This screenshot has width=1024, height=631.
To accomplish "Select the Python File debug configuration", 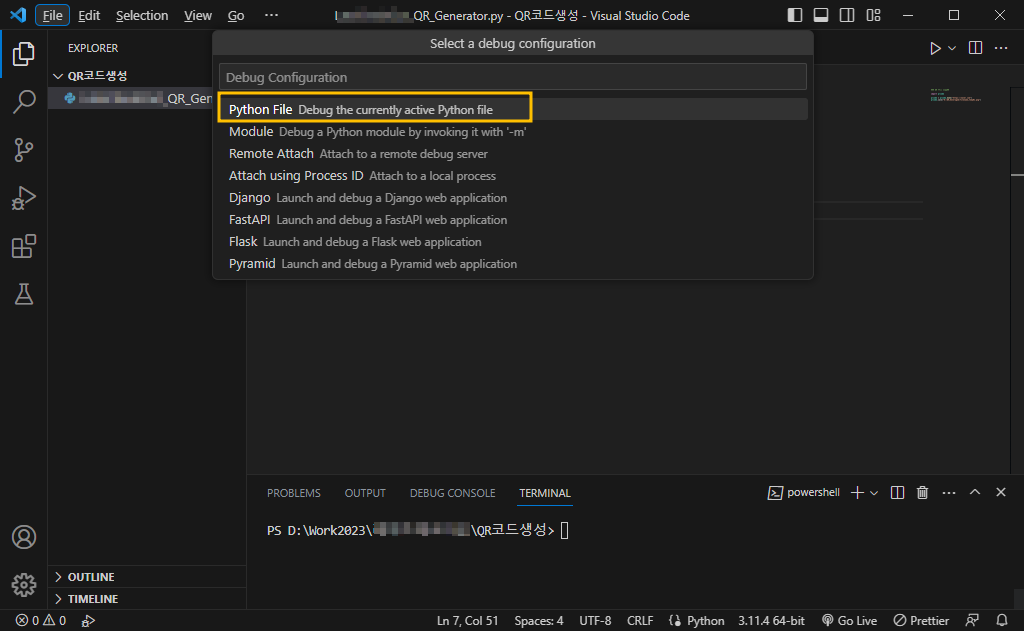I will (x=513, y=109).
